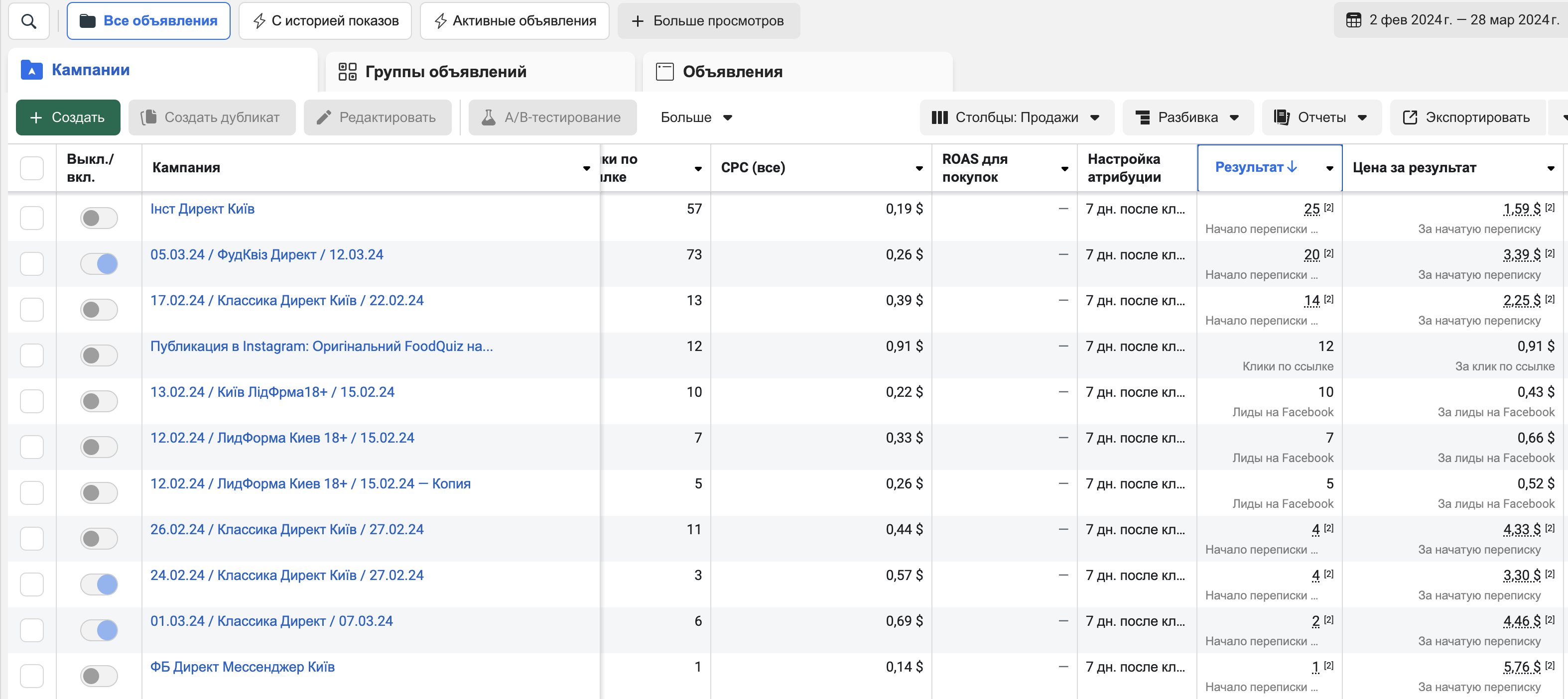The image size is (1568, 699).
Task: Open the Отчеты dropdown
Action: pyautogui.click(x=1321, y=117)
